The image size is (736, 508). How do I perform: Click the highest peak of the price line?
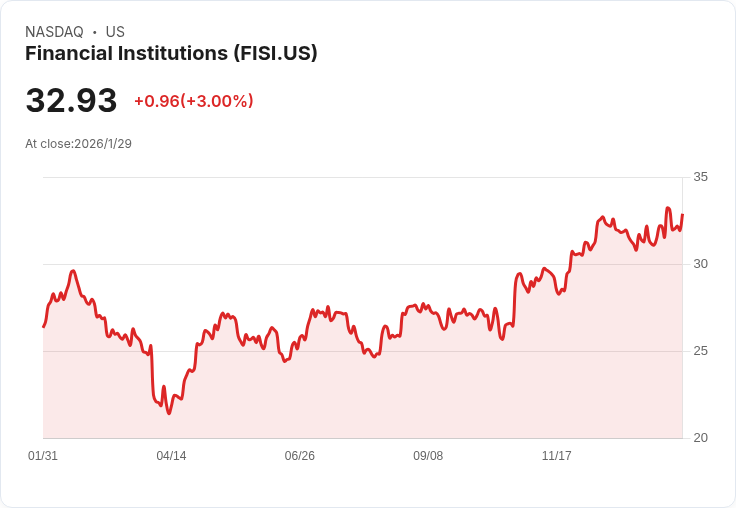(667, 208)
